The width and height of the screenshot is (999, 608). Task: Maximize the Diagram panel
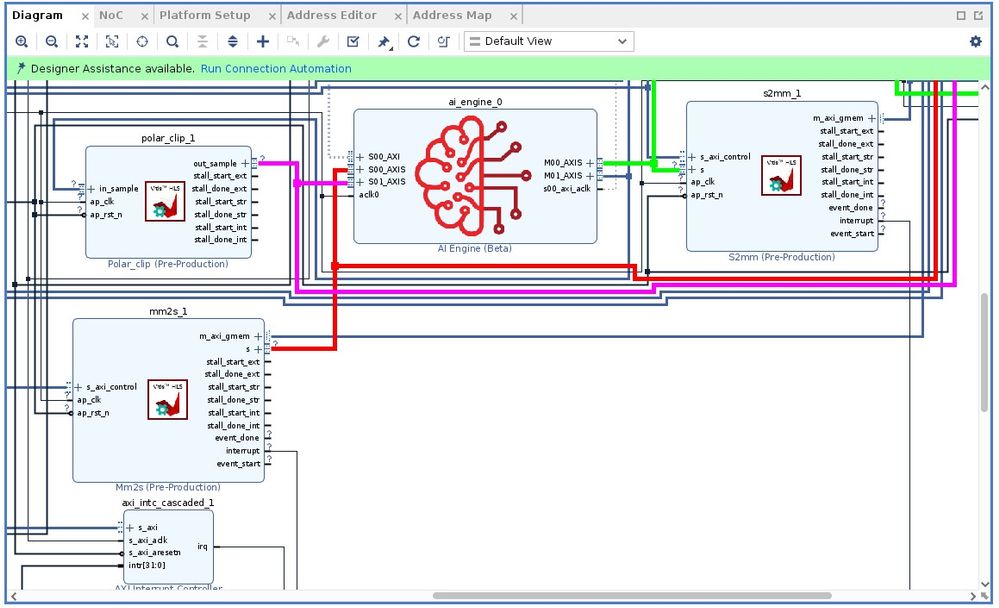pos(961,15)
